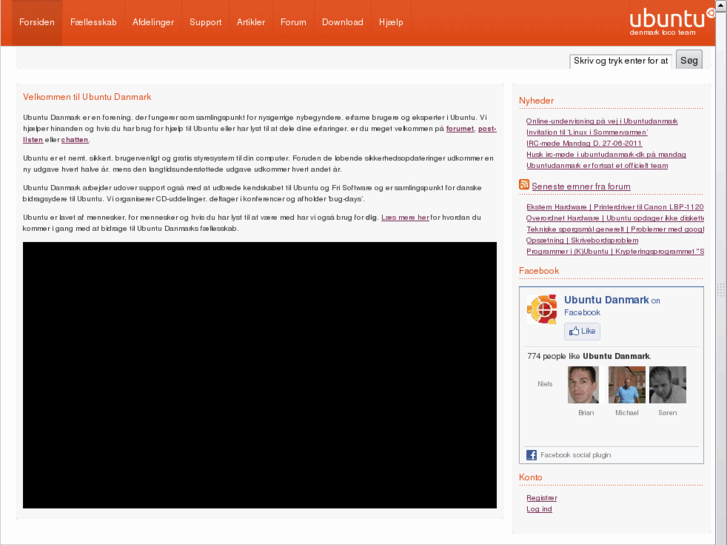Open Brian's Facebook profile photo
This screenshot has height=545, width=727.
pyautogui.click(x=583, y=385)
